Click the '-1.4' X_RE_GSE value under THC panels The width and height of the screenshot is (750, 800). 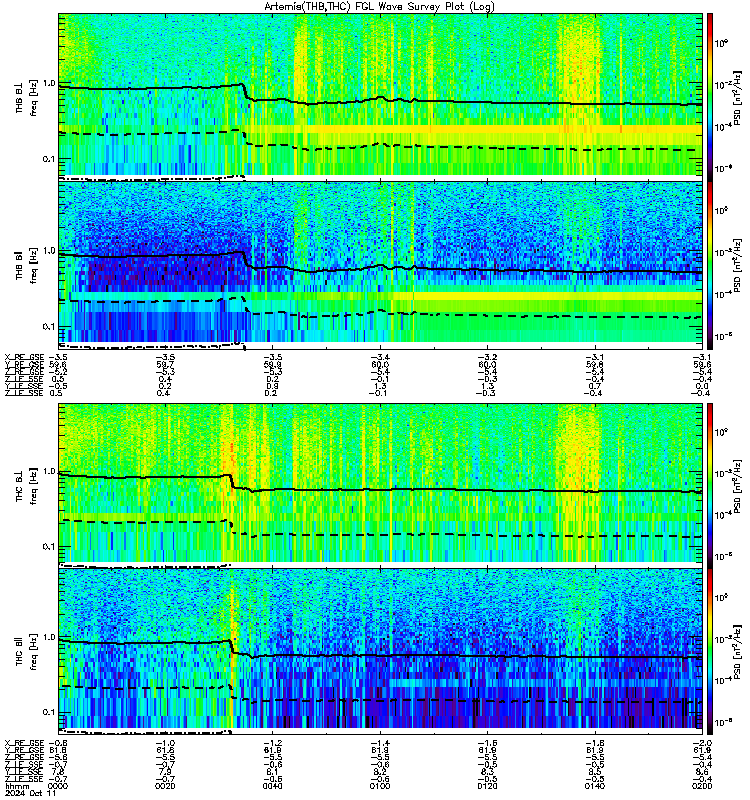(380, 743)
